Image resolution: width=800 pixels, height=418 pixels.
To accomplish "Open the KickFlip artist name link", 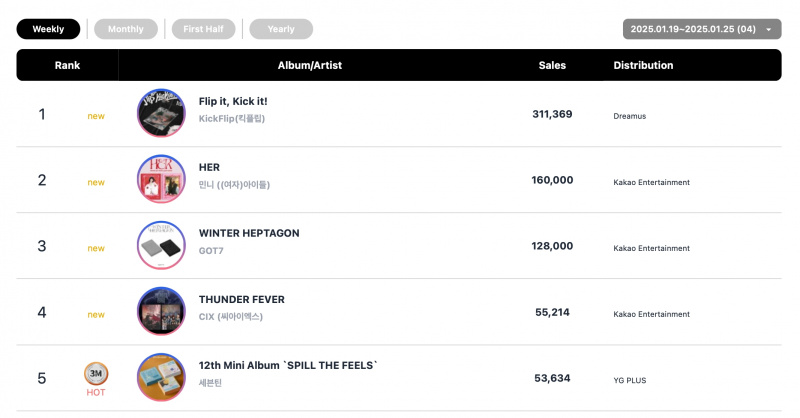I will pos(232,118).
